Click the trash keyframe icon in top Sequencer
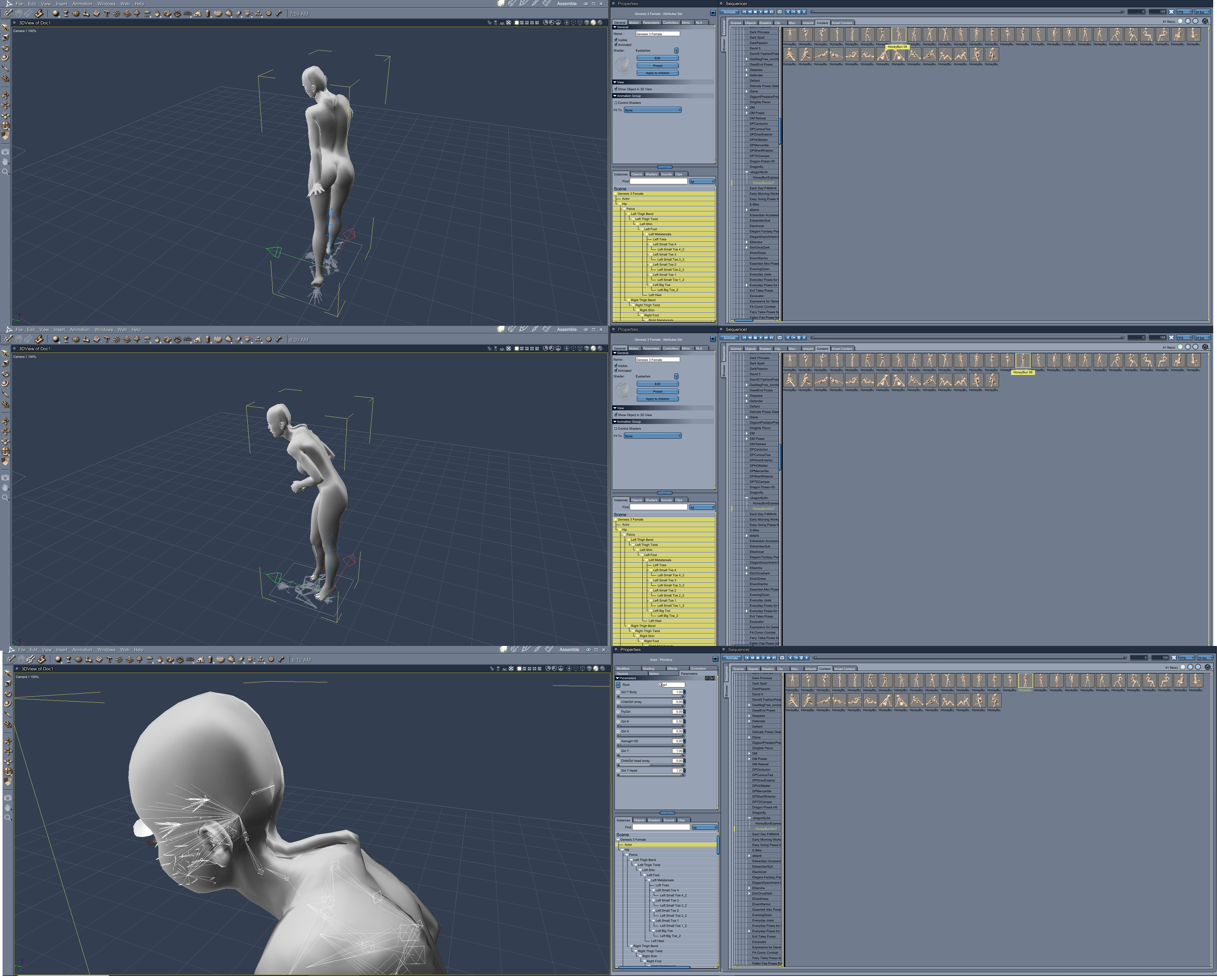The height and width of the screenshot is (980, 1217). coord(799,12)
